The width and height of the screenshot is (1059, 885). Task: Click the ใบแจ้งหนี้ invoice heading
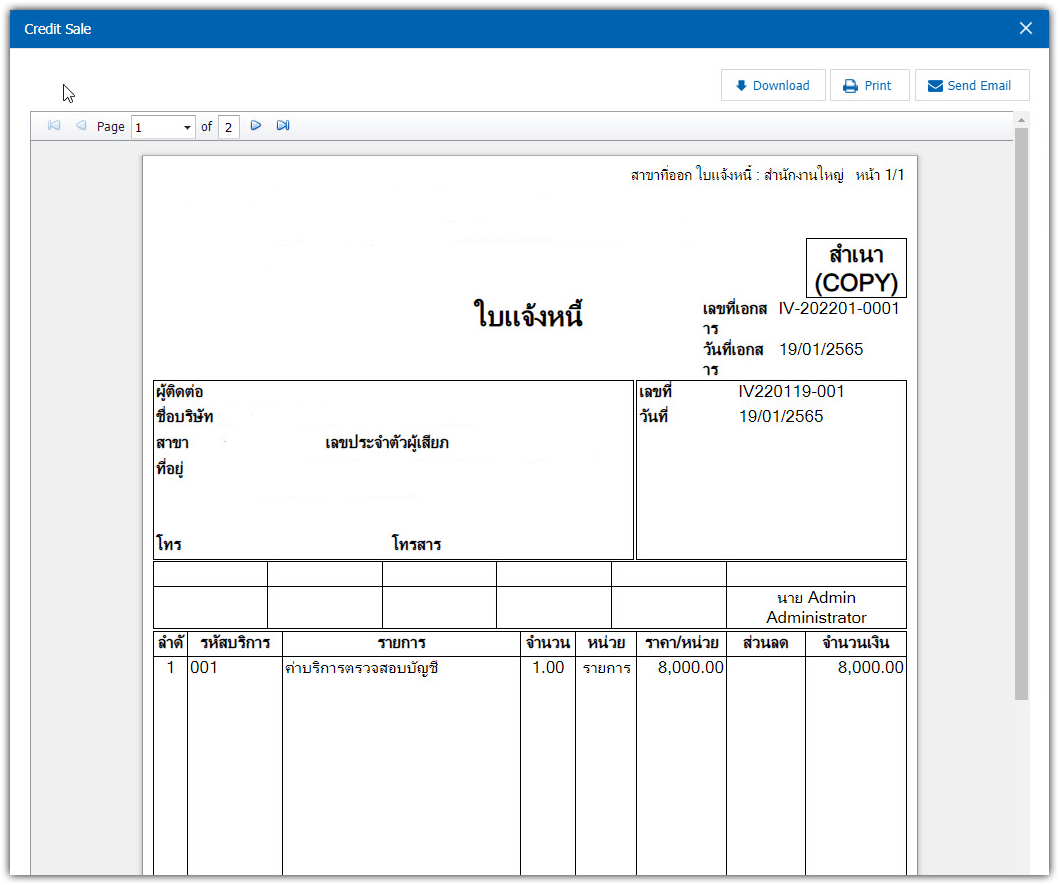(x=527, y=317)
